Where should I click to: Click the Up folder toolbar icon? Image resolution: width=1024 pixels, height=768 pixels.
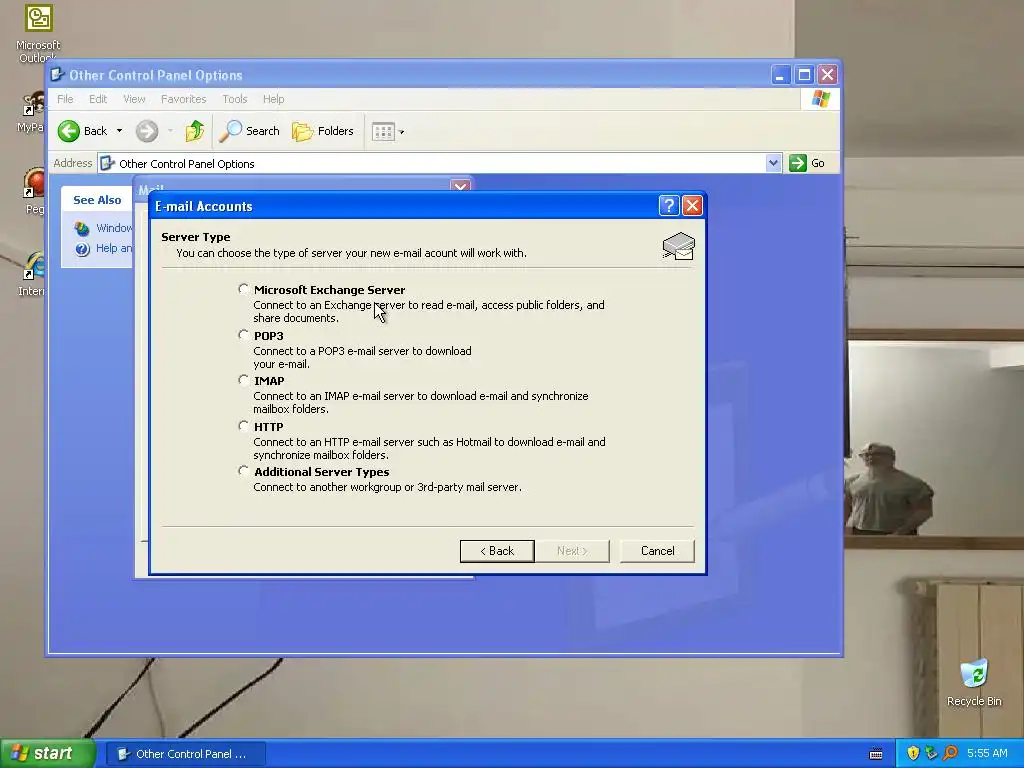pos(195,131)
